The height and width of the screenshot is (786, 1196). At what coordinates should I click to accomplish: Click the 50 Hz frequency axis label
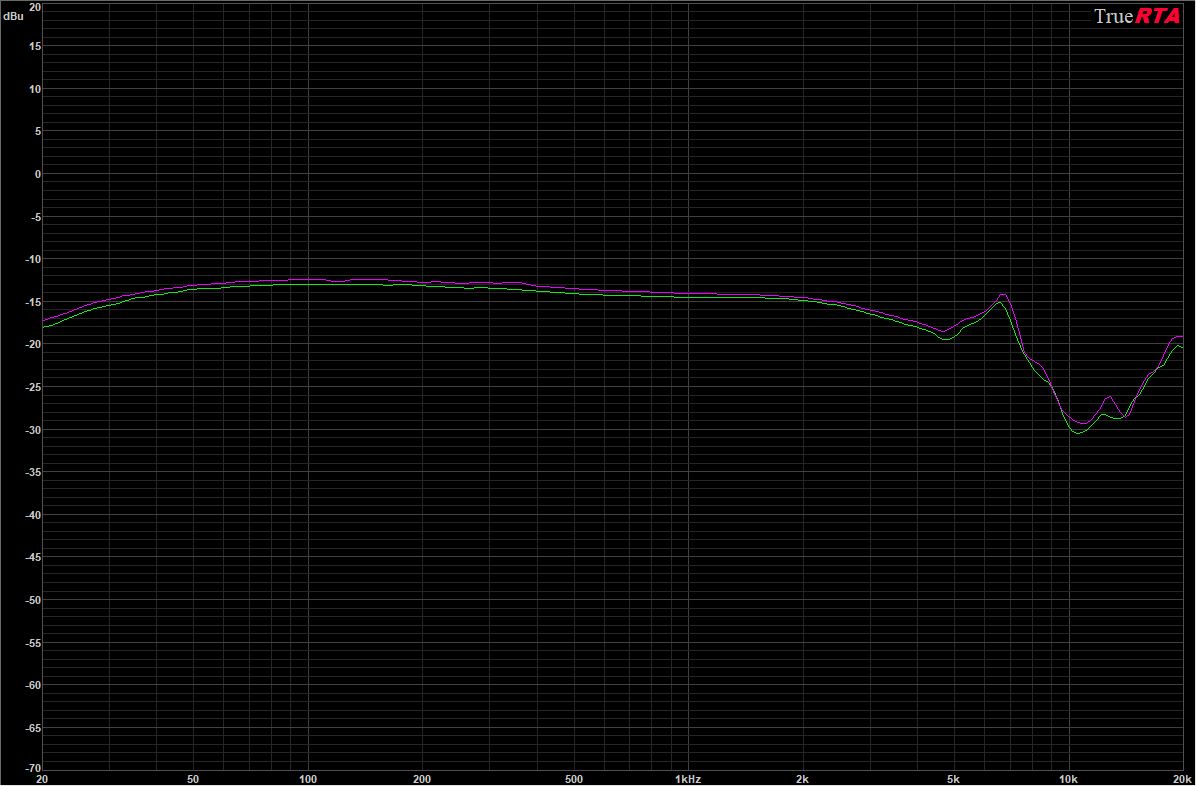[193, 778]
